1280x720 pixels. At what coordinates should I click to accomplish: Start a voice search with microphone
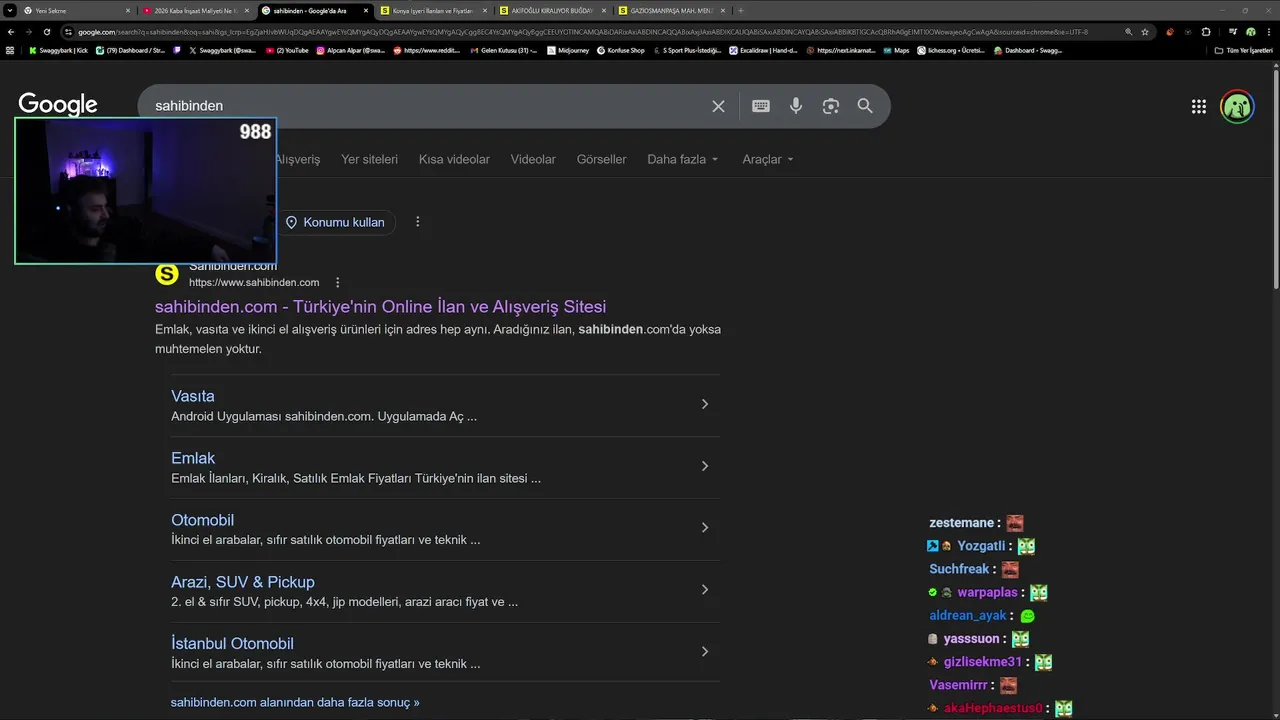pos(796,106)
